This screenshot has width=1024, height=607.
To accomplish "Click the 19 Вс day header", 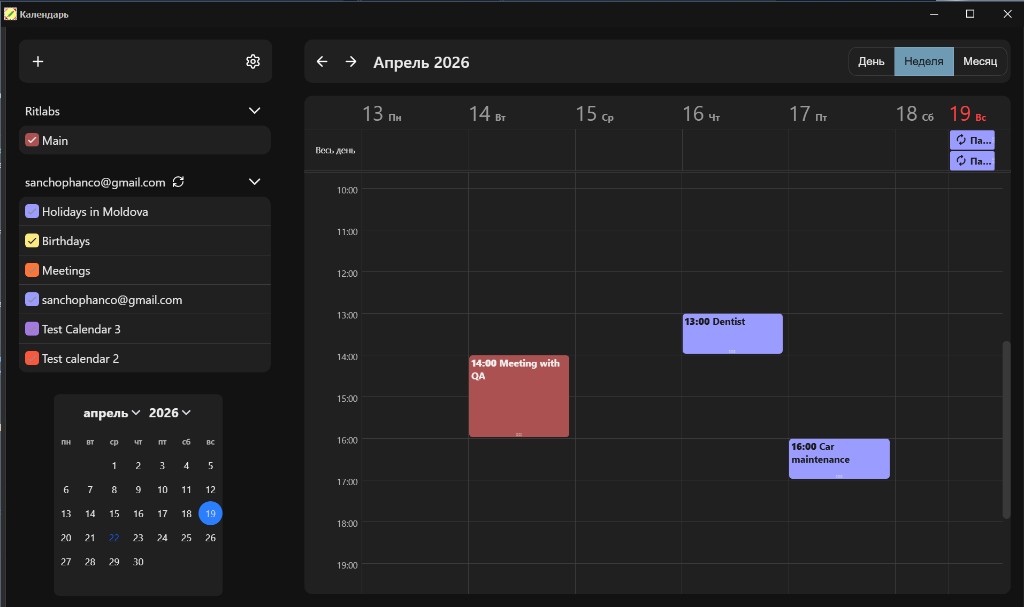I will coord(968,114).
